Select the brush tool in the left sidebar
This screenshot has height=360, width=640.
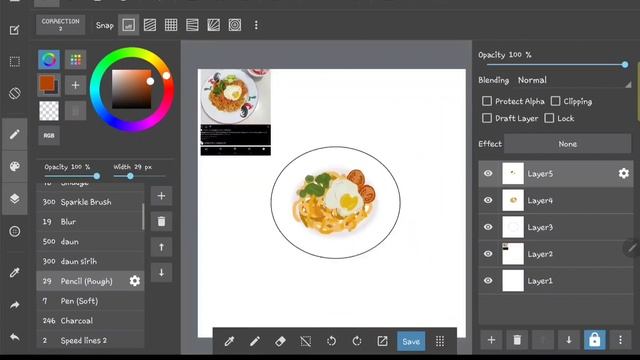click(15, 134)
